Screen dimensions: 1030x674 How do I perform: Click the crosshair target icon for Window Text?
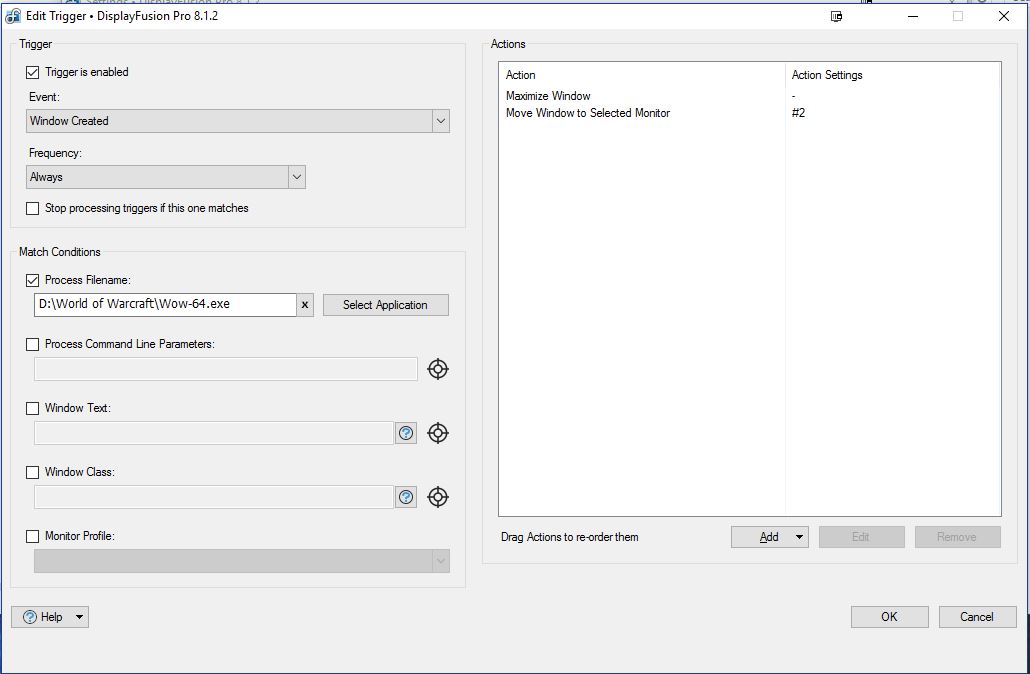coord(438,433)
